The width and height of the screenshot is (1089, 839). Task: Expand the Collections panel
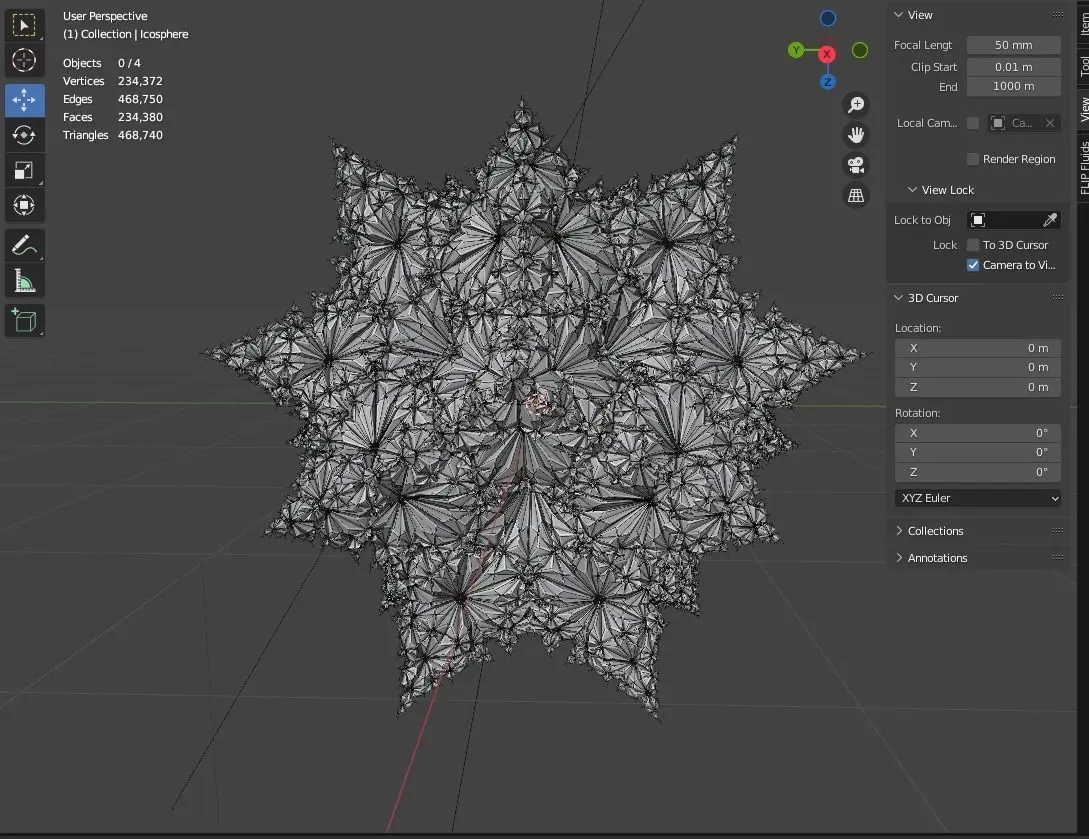pyautogui.click(x=899, y=531)
